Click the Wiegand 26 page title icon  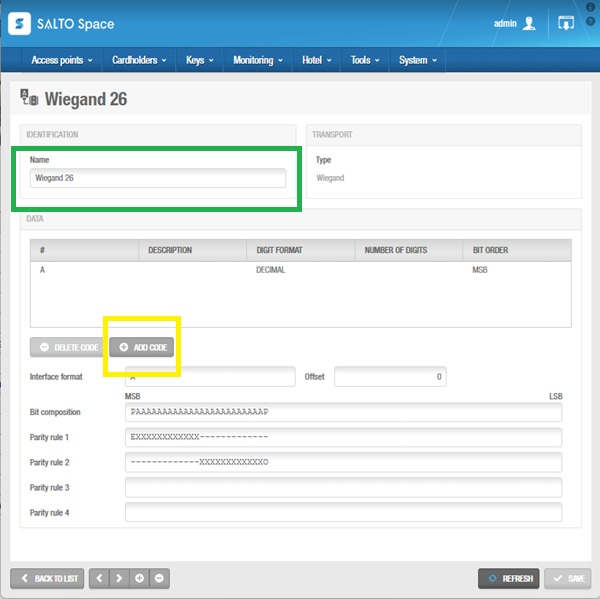click(29, 97)
